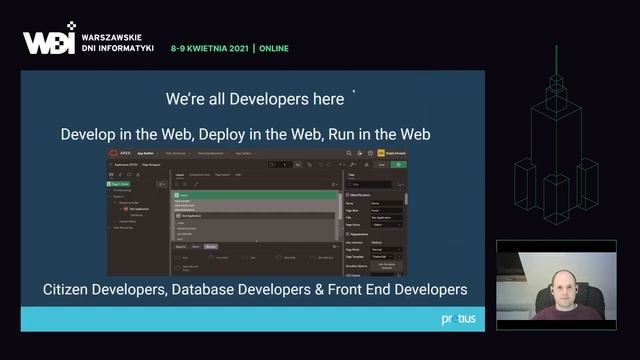This screenshot has width=640, height=360.
Task: Click the layout expand/restore icon
Action: [196, 184]
